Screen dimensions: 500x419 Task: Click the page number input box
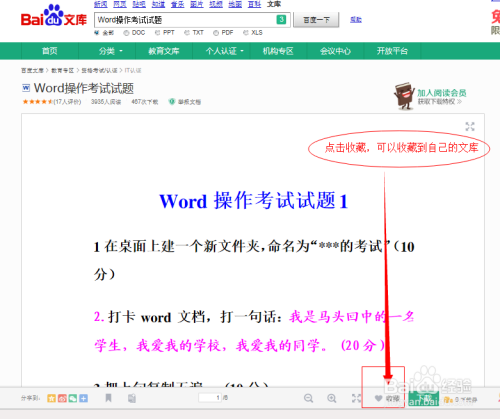click(x=210, y=398)
